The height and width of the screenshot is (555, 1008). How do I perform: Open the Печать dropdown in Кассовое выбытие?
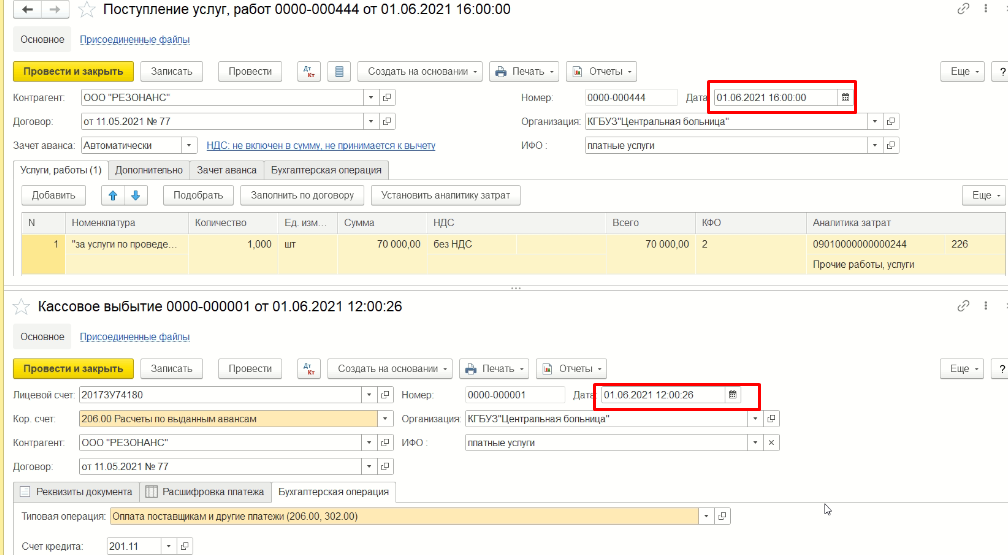coord(494,368)
